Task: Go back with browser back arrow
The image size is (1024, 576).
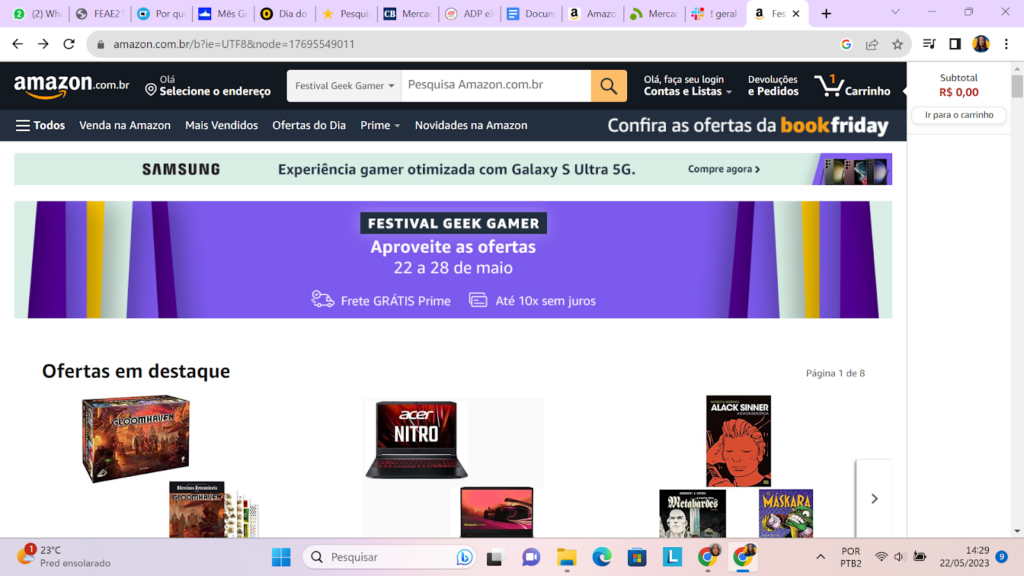Action: [18, 44]
